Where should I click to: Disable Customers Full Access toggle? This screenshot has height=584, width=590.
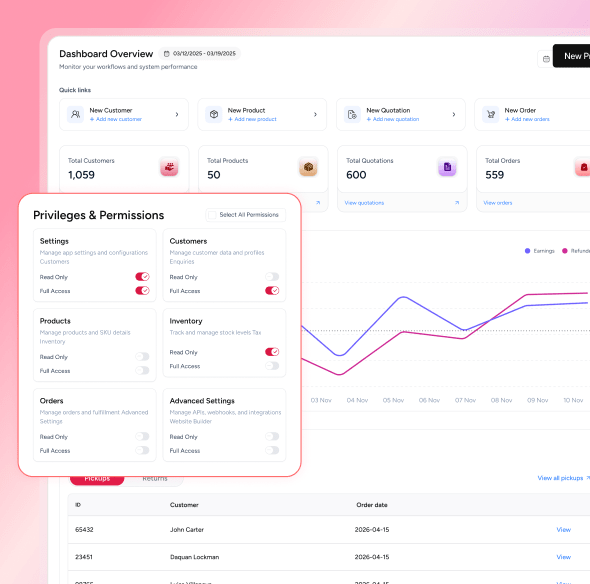pos(272,291)
